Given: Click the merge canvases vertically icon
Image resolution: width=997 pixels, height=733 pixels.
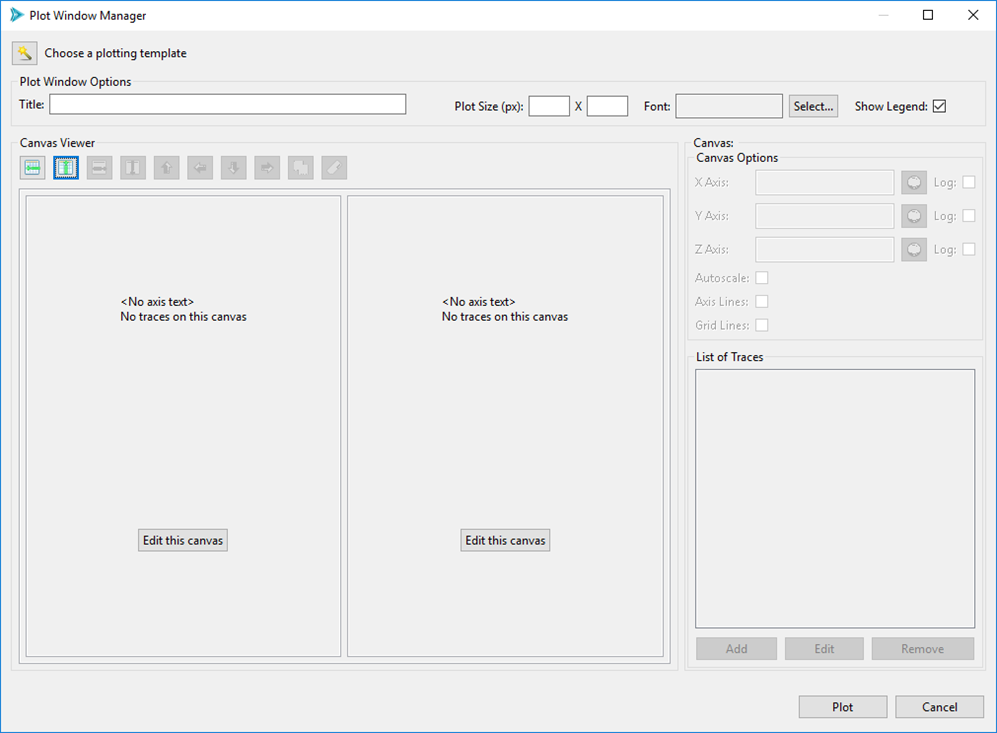Looking at the screenshot, I should pyautogui.click(x=132, y=167).
